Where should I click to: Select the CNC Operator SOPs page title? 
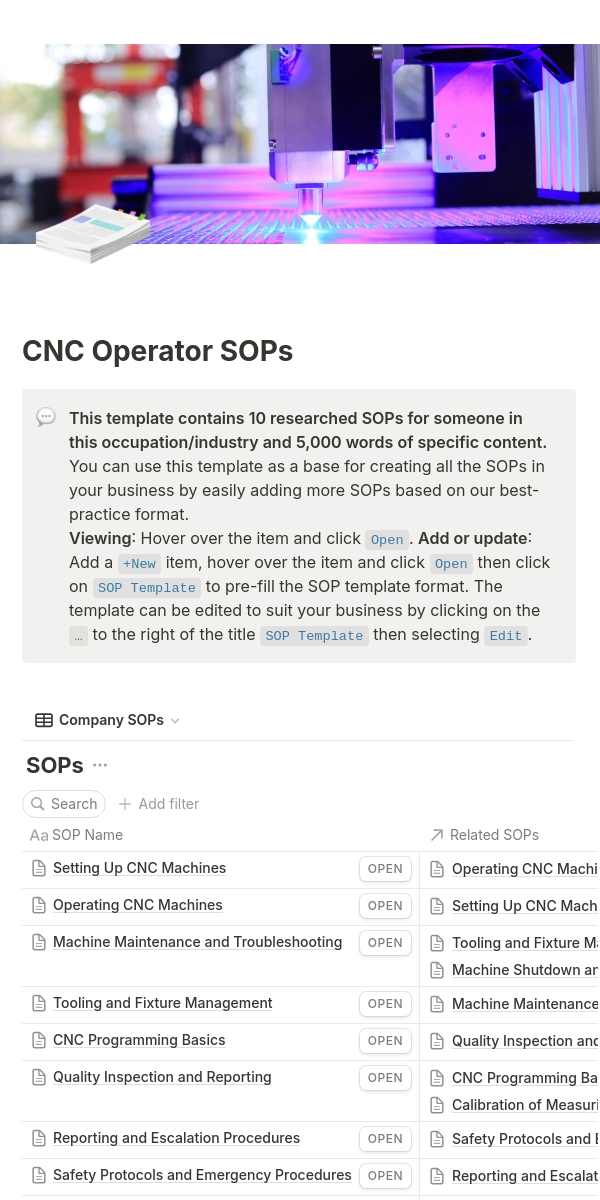pos(158,352)
